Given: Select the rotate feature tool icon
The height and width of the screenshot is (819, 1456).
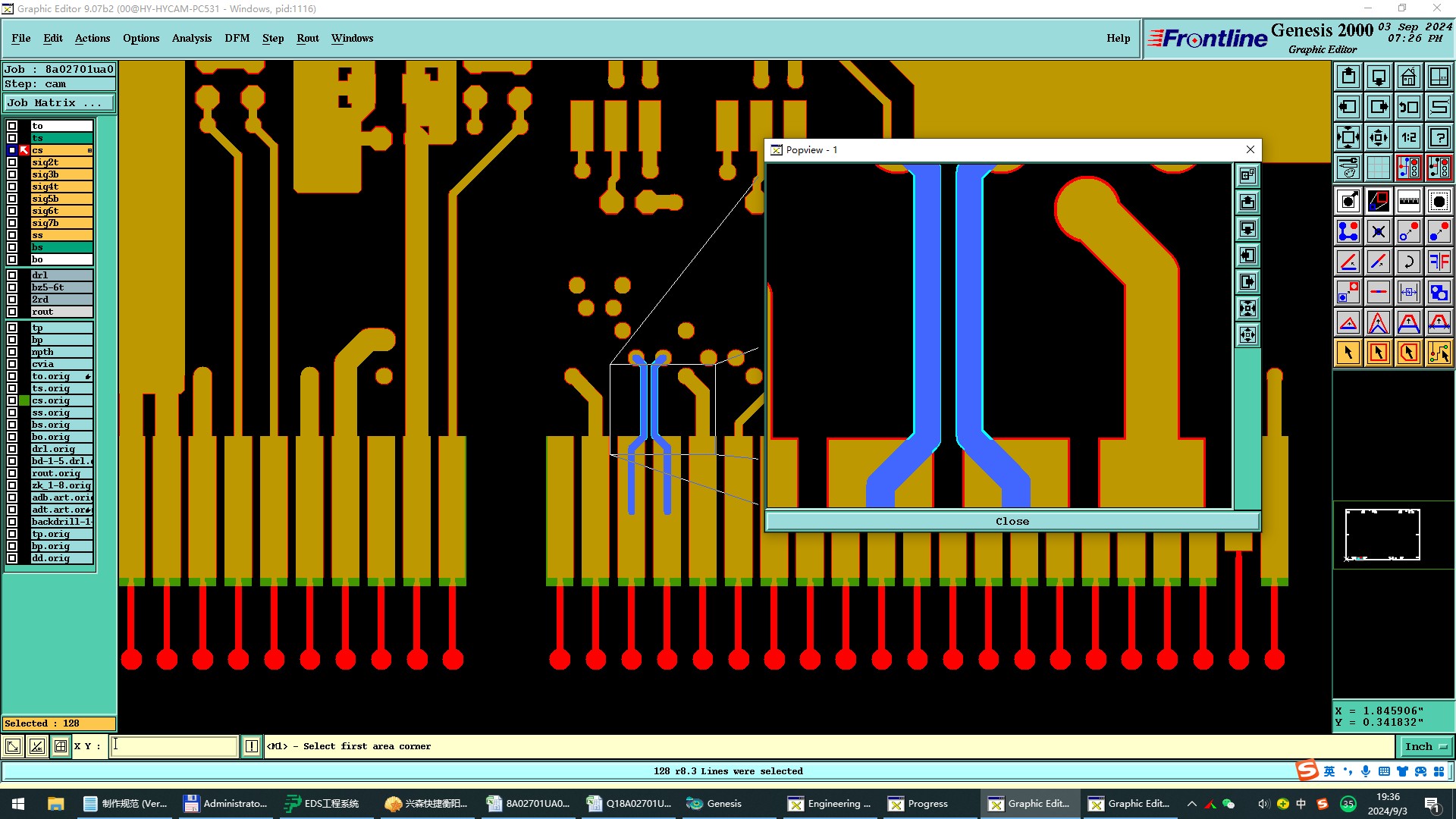Looking at the screenshot, I should point(1408,262).
